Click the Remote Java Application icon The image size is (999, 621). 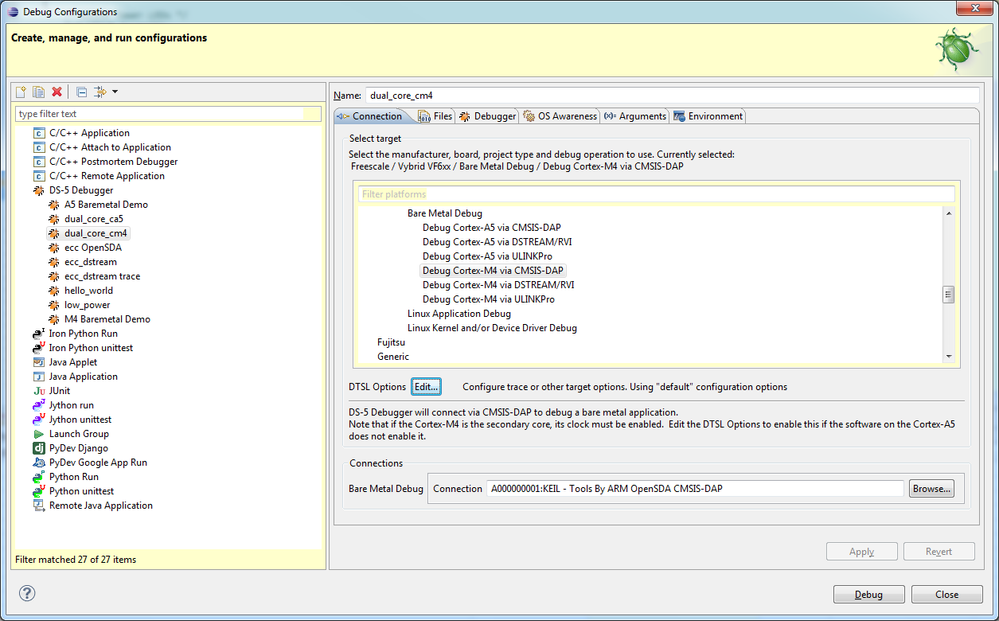coord(39,506)
